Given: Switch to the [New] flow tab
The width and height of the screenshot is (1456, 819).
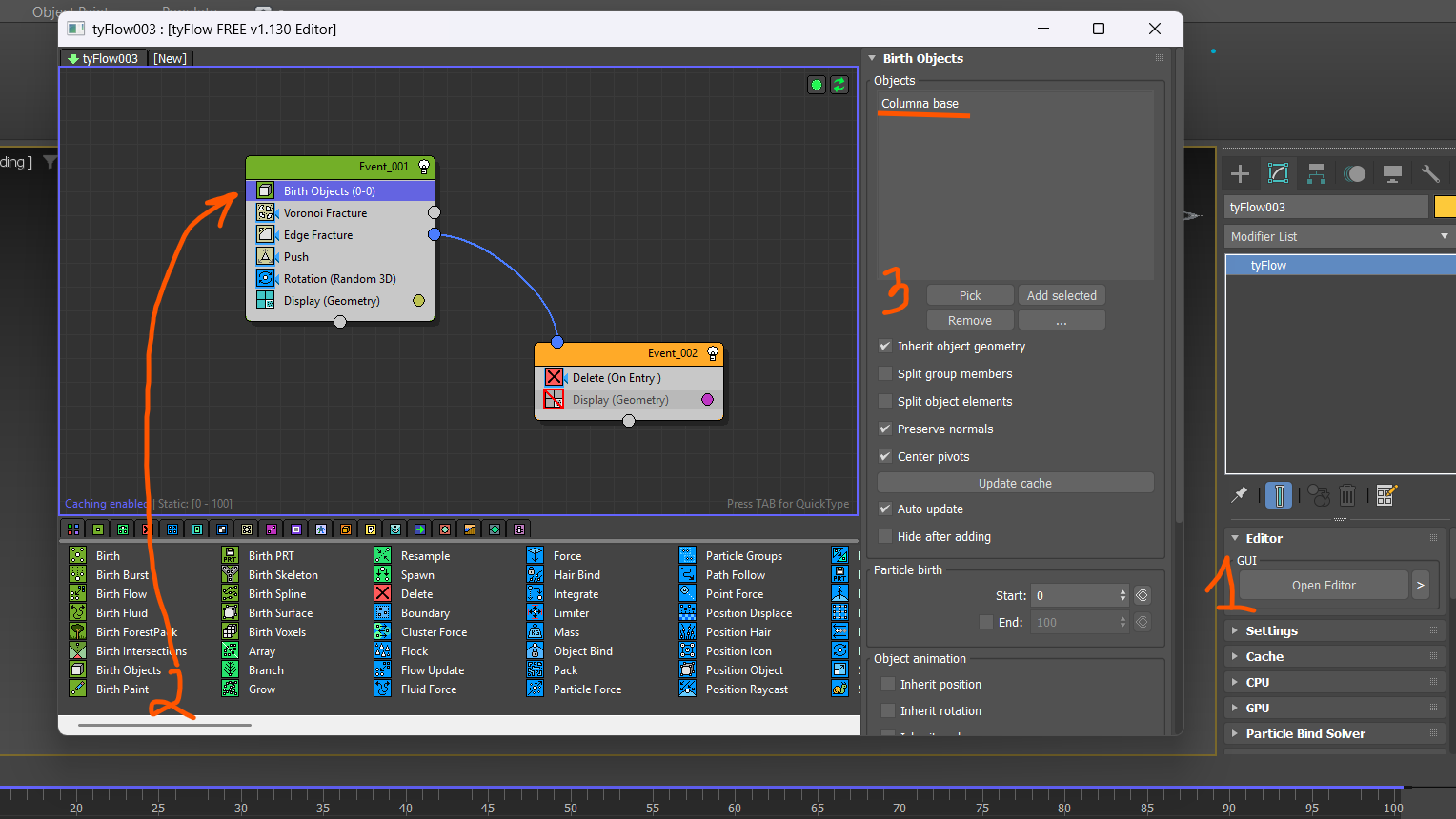Looking at the screenshot, I should 171,58.
